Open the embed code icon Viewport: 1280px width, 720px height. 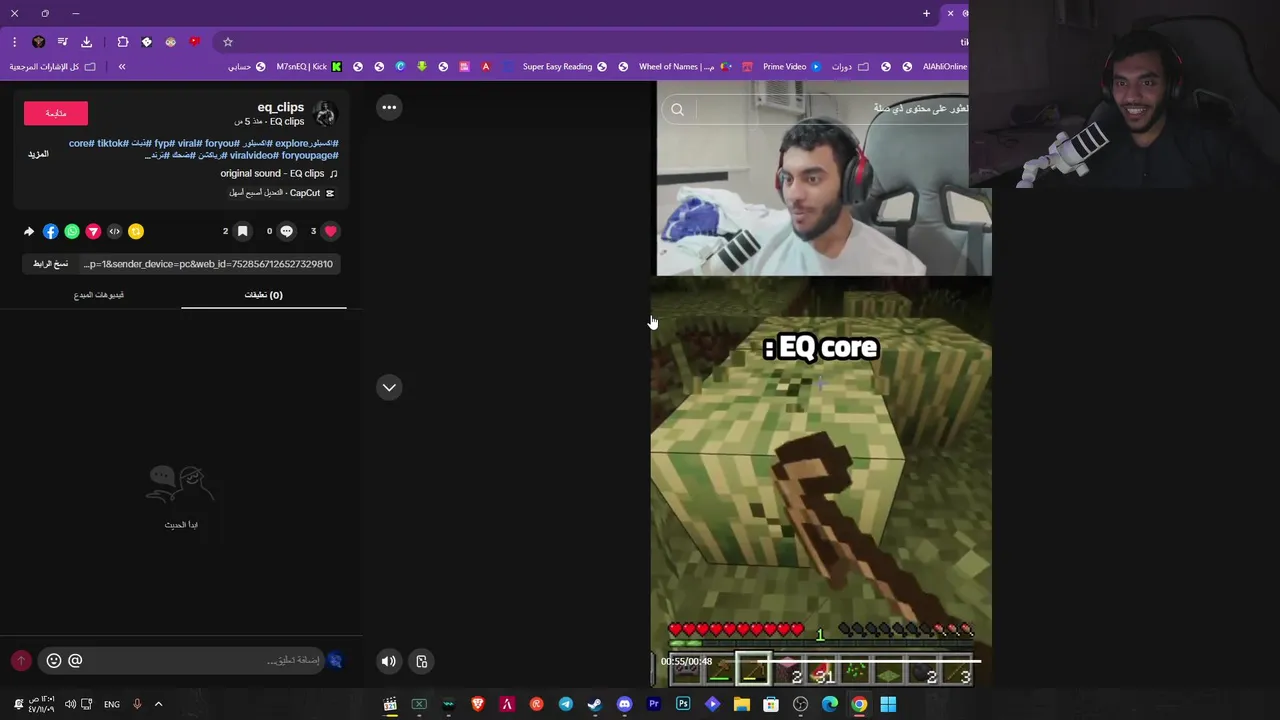click(114, 231)
